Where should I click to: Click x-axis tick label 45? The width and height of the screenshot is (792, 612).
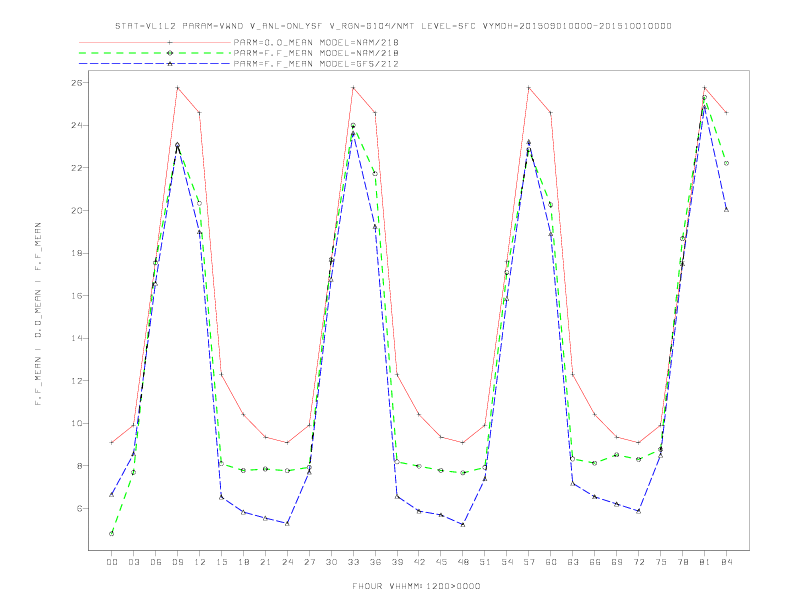pyautogui.click(x=441, y=562)
